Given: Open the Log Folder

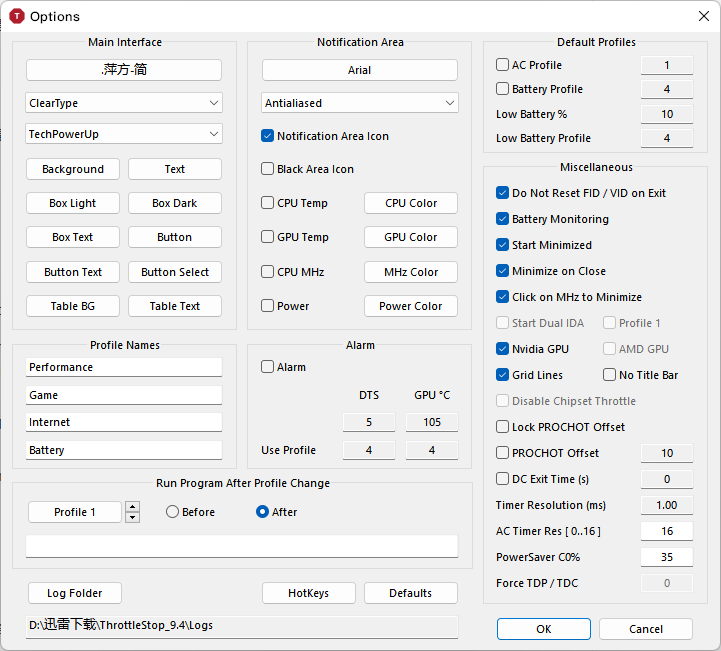Looking at the screenshot, I should point(73,593).
